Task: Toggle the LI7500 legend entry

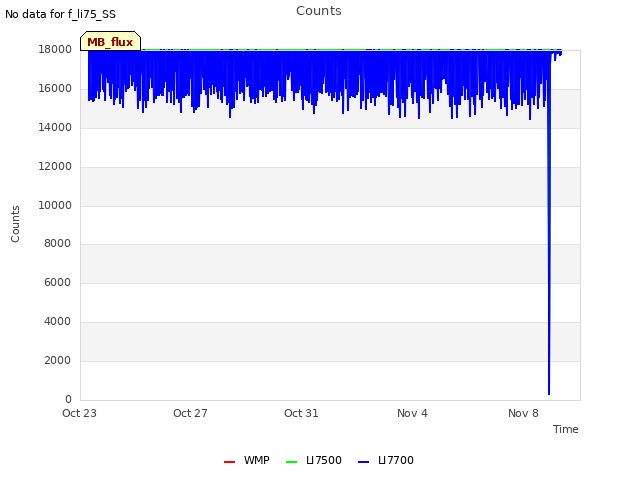Action: pos(314,460)
